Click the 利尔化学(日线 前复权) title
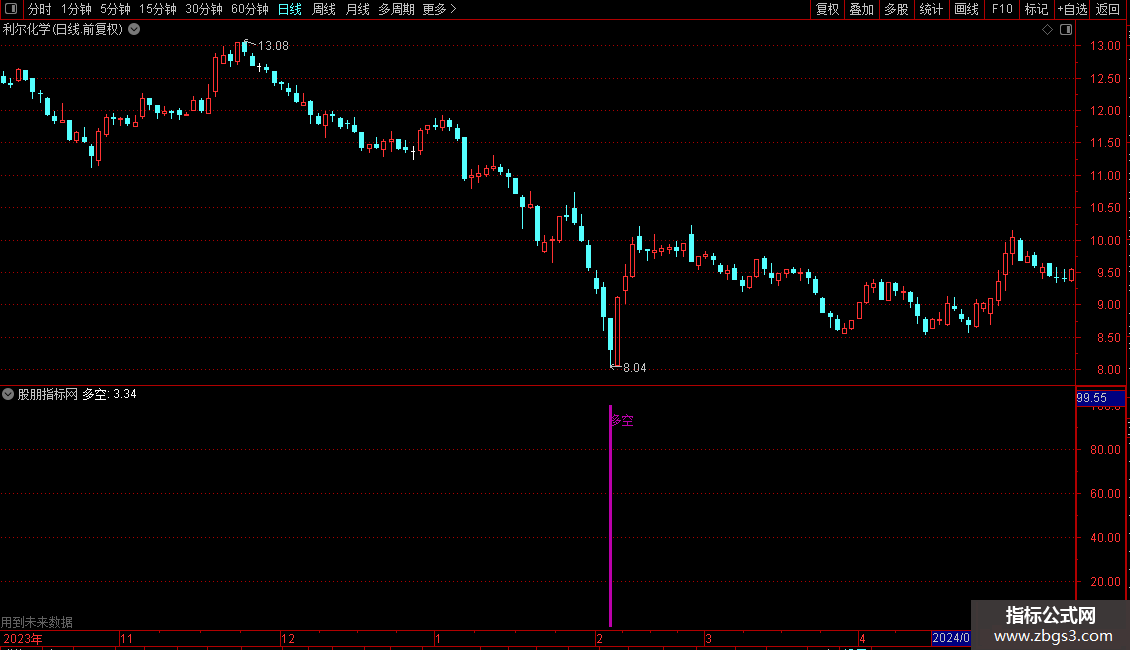1130x650 pixels. coord(63,30)
